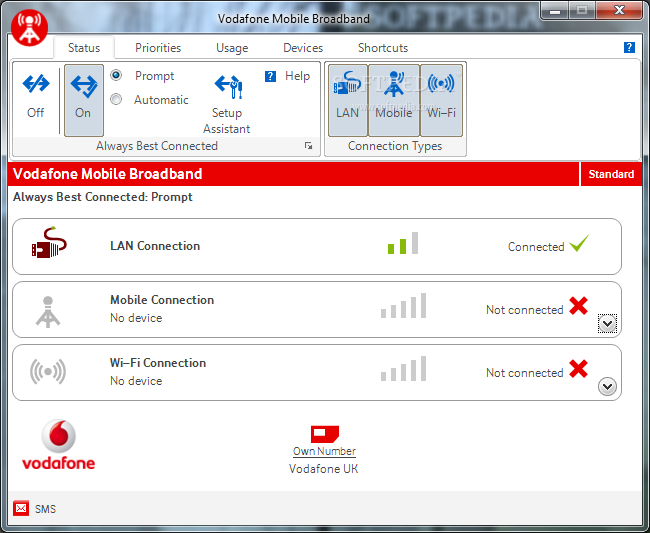The height and width of the screenshot is (533, 650).
Task: Click the Vodafone red antenna application logo
Action: coord(29,27)
